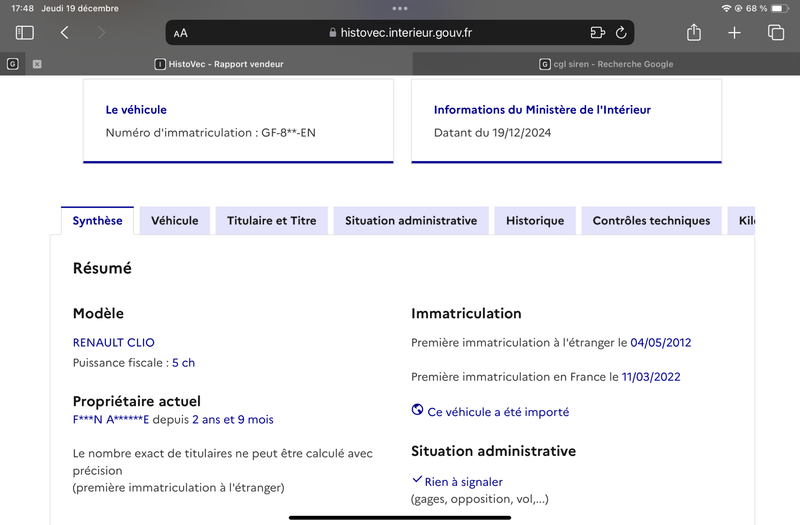Close the tab with the X icon
This screenshot has height=525, width=800.
pyautogui.click(x=37, y=64)
